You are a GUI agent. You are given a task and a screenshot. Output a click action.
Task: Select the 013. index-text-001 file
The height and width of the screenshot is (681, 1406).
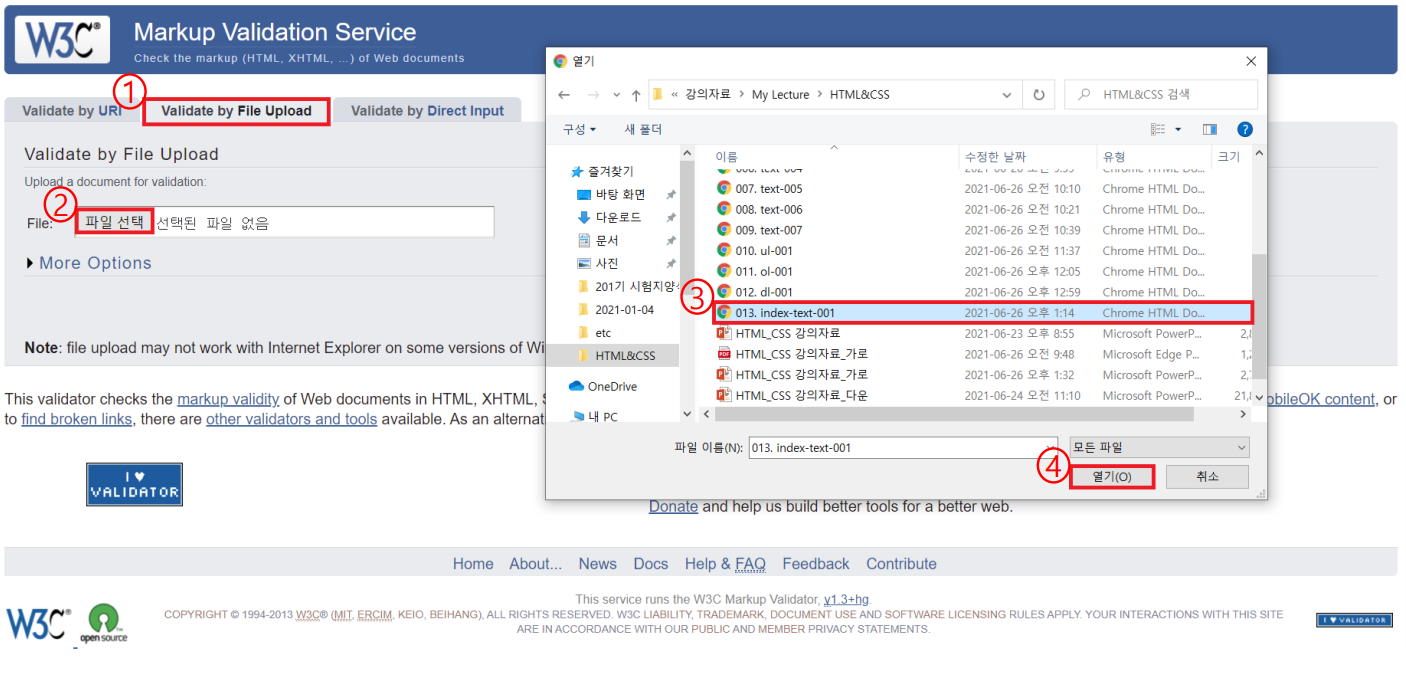pos(983,313)
